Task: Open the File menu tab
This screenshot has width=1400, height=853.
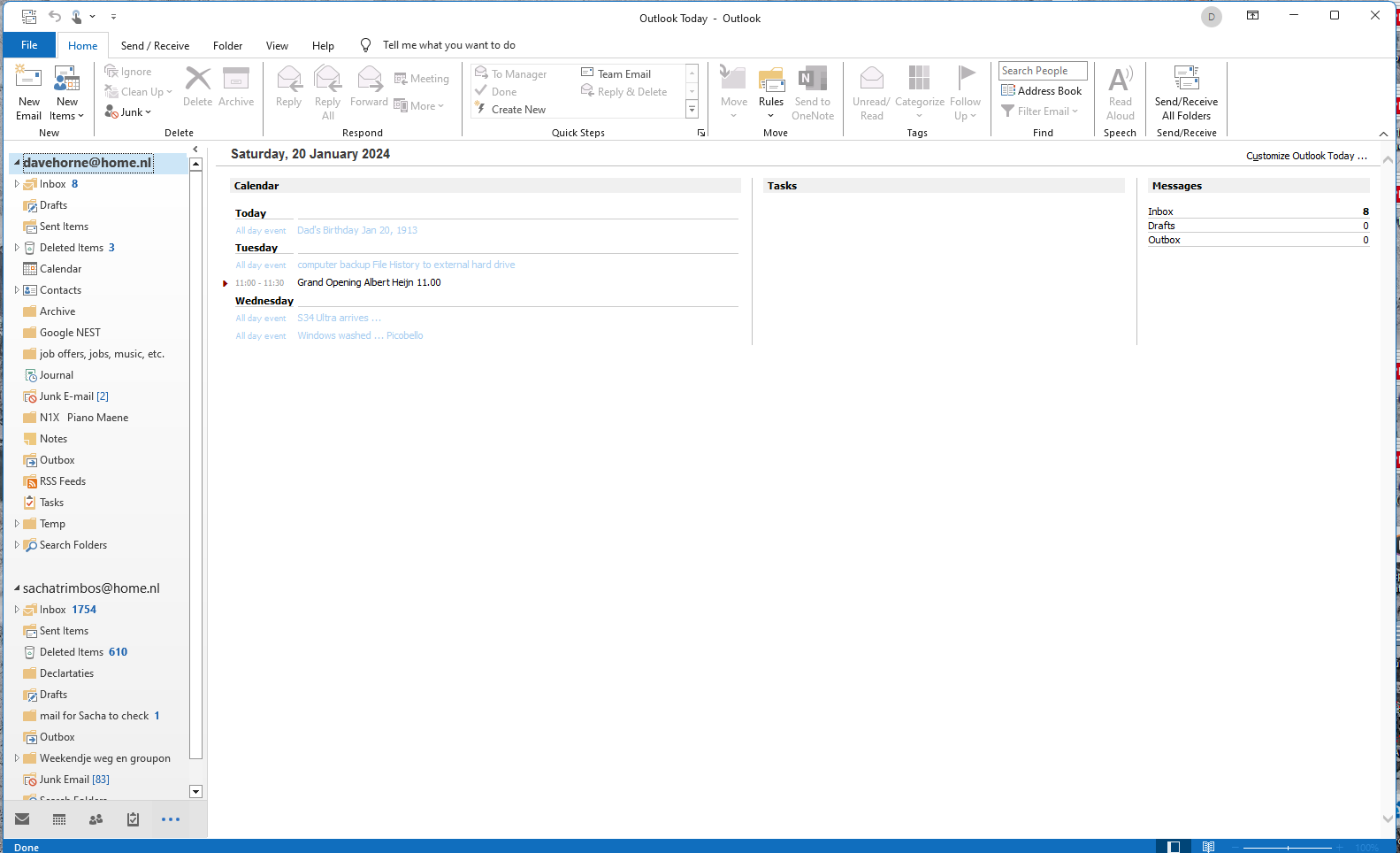Action: pyautogui.click(x=29, y=45)
